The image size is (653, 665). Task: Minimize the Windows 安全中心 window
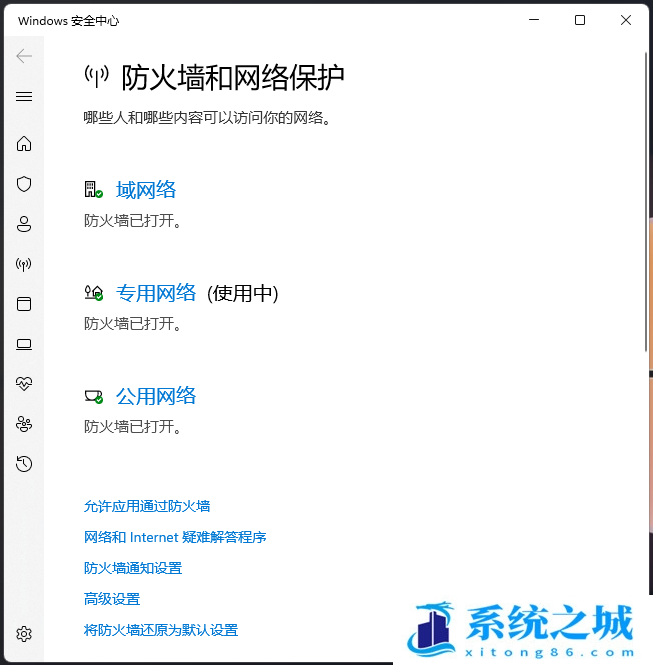534,20
